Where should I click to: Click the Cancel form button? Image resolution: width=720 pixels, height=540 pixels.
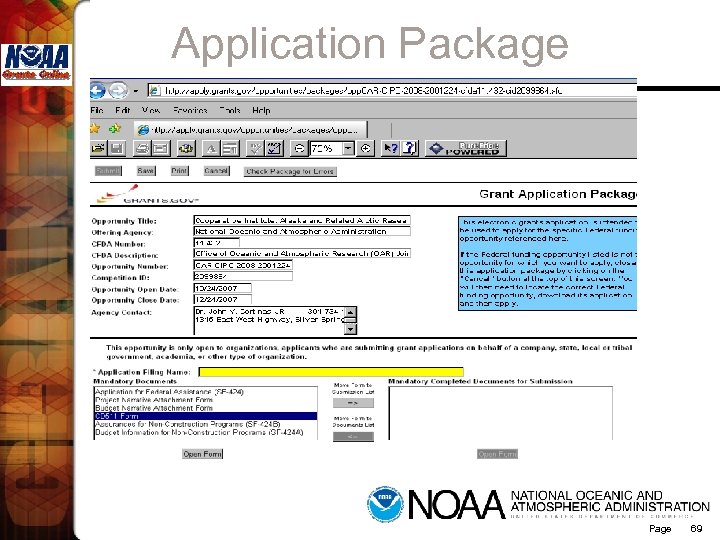[x=216, y=171]
